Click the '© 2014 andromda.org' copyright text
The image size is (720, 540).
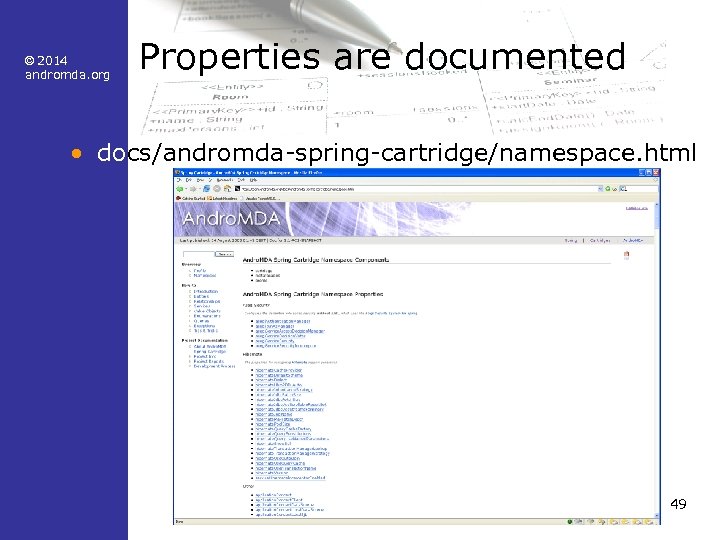pos(67,68)
